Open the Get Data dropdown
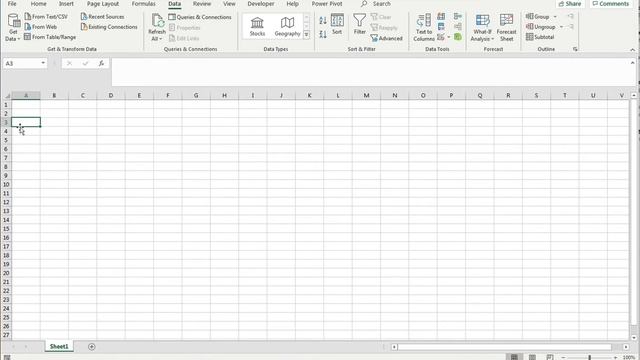The width and height of the screenshot is (640, 360). pyautogui.click(x=13, y=27)
